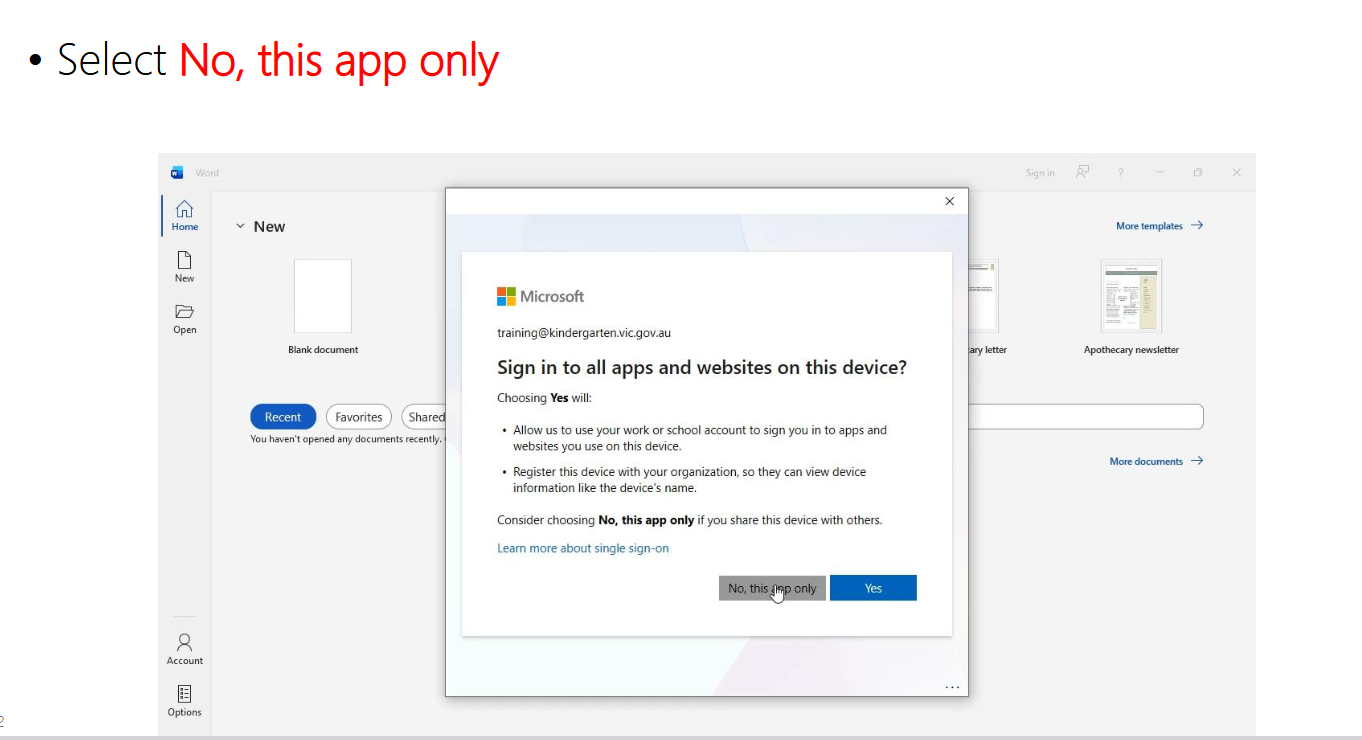Click the feedback icon in title bar
Image resolution: width=1362 pixels, height=740 pixels.
point(1082,172)
